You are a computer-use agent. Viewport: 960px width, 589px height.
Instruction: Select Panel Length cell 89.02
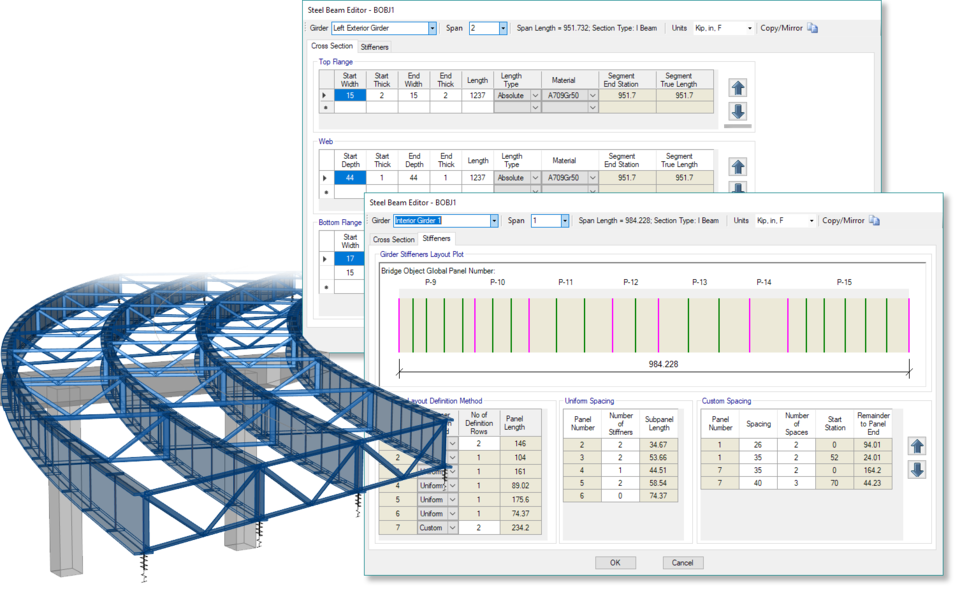pyautogui.click(x=520, y=486)
